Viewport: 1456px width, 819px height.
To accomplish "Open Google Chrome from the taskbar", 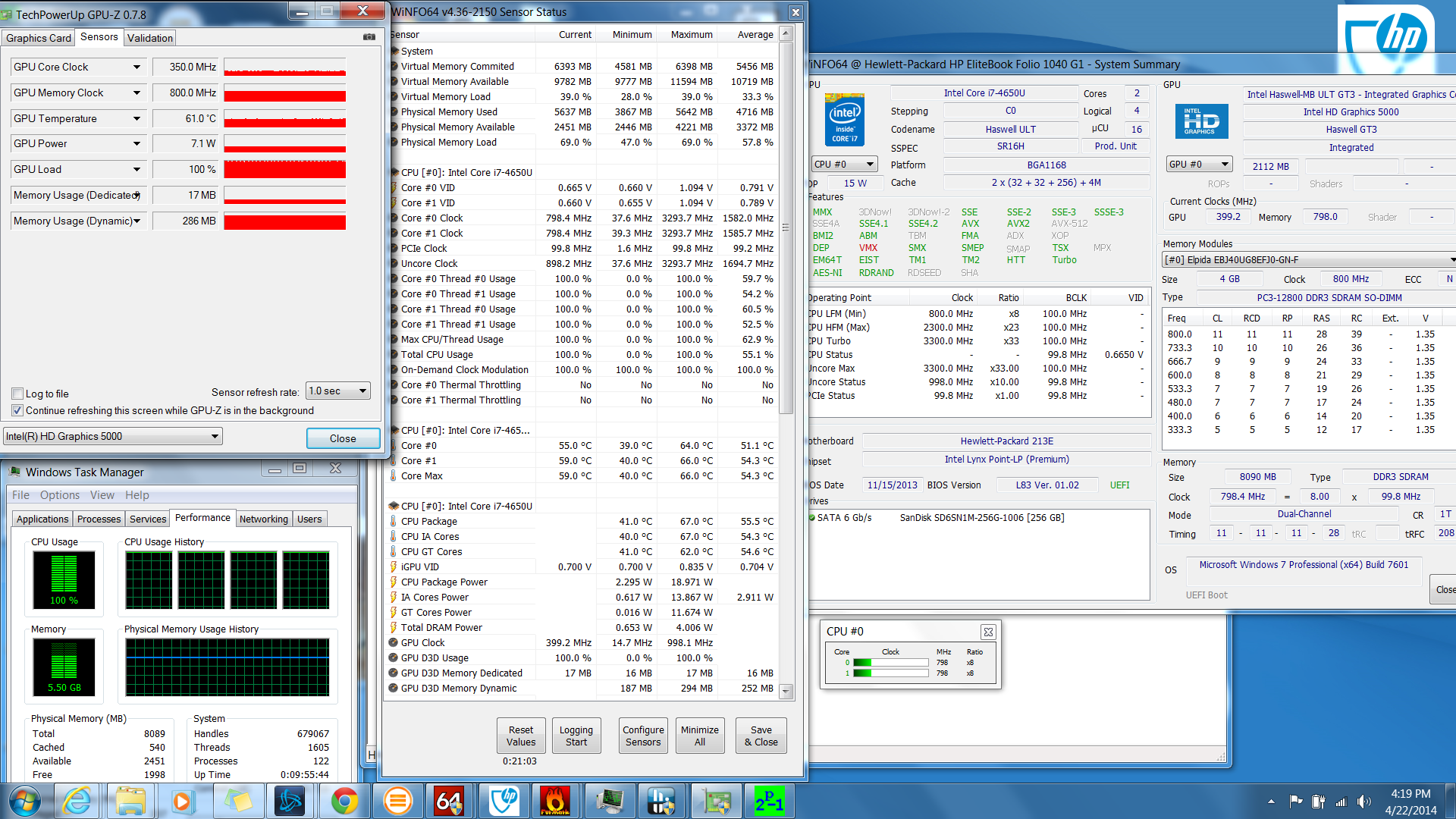I will 344,801.
